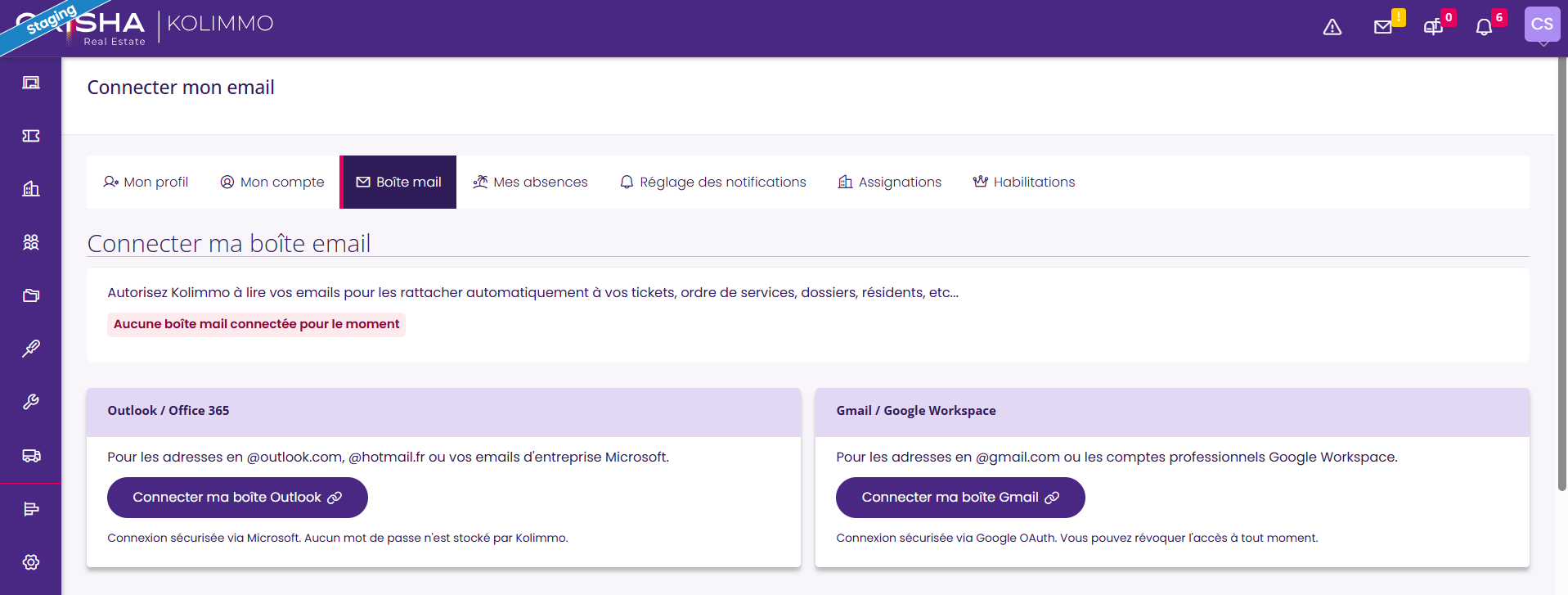Open the Assignations tab
This screenshot has height=595, width=1568.
890,182
